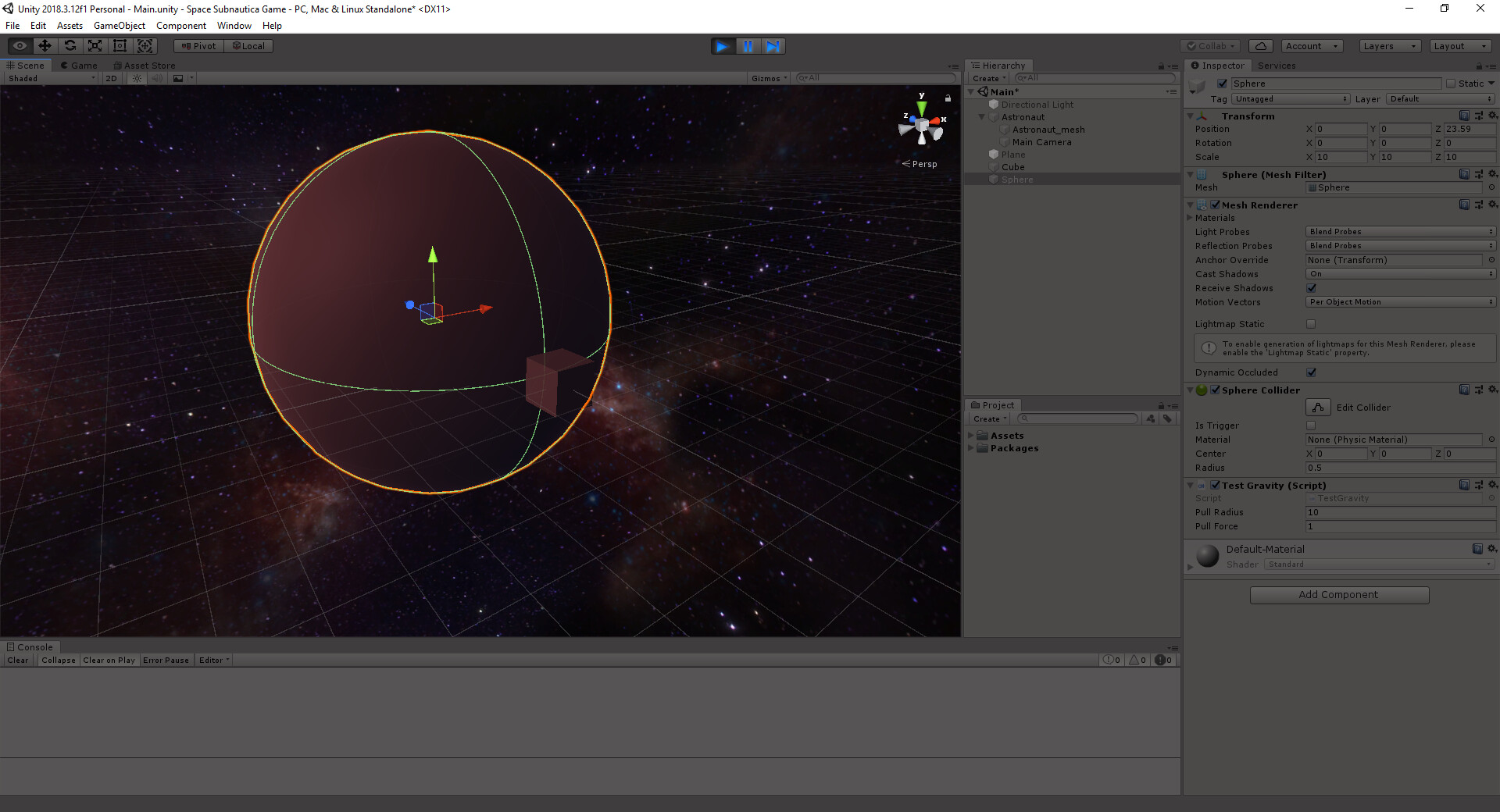The height and width of the screenshot is (812, 1500).
Task: Clear the Console output
Action: click(x=17, y=660)
